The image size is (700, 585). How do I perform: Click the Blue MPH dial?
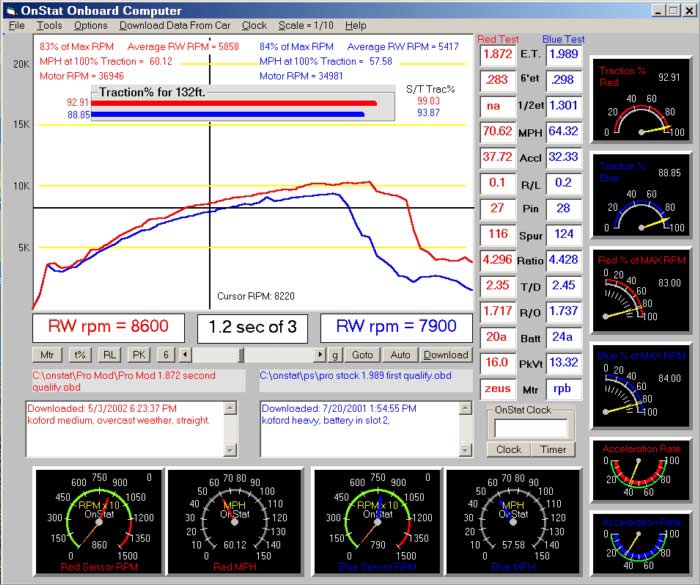pyautogui.click(x=513, y=521)
